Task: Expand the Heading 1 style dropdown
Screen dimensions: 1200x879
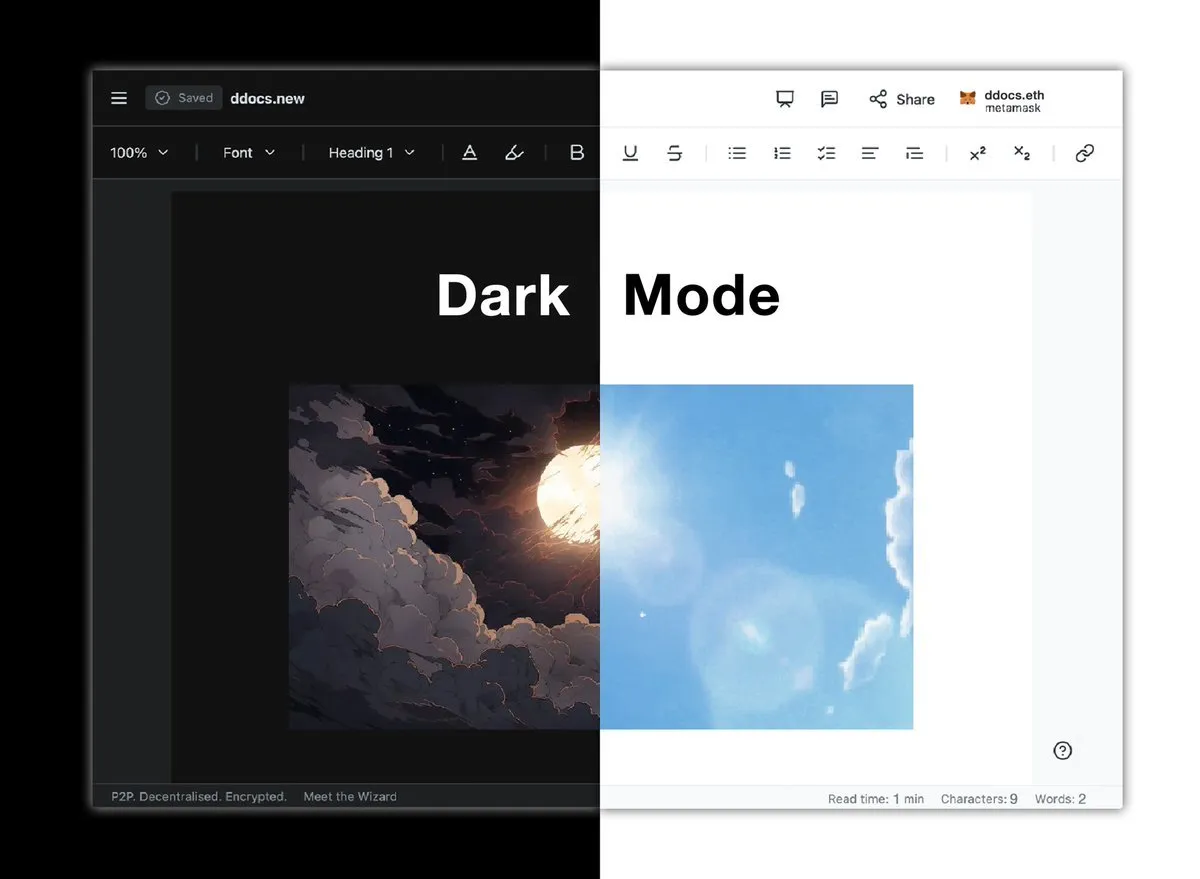Action: (x=371, y=153)
